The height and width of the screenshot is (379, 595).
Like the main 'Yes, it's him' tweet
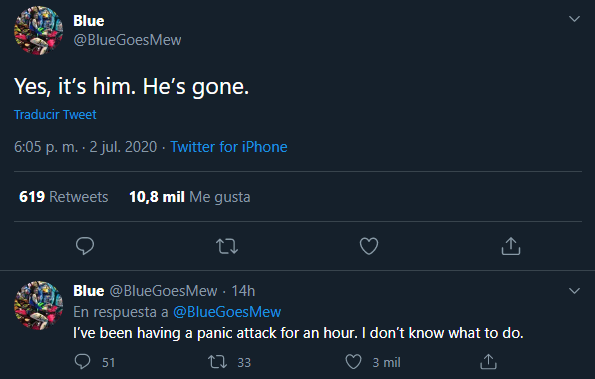[x=369, y=246]
